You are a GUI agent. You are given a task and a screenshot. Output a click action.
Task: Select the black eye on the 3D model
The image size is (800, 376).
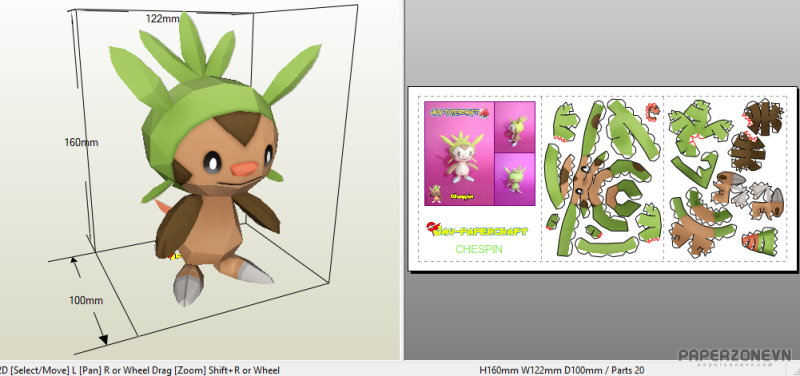212,163
